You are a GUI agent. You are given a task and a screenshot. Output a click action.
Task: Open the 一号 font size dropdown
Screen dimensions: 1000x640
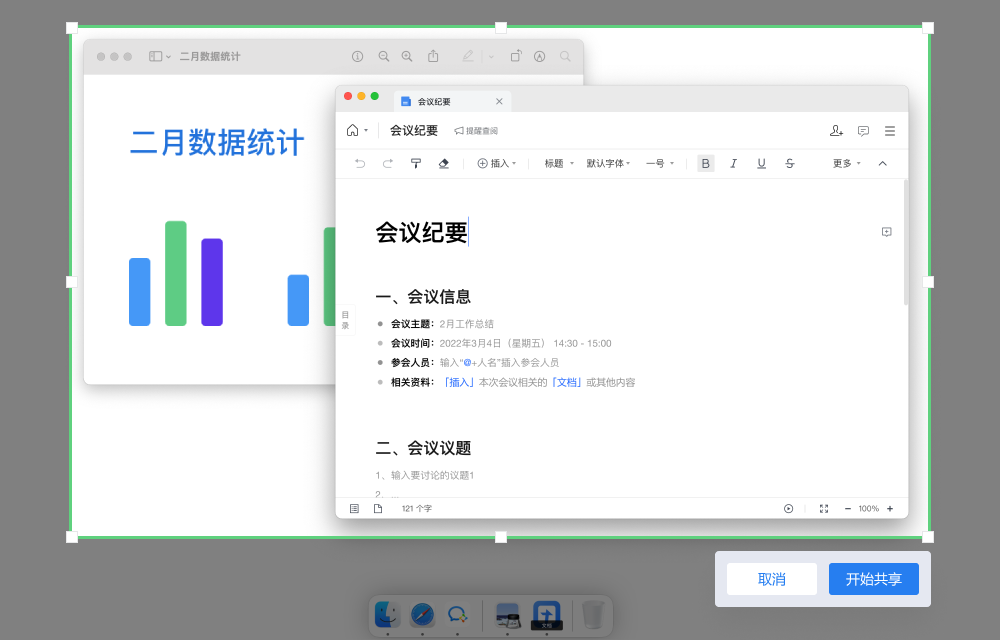(660, 164)
